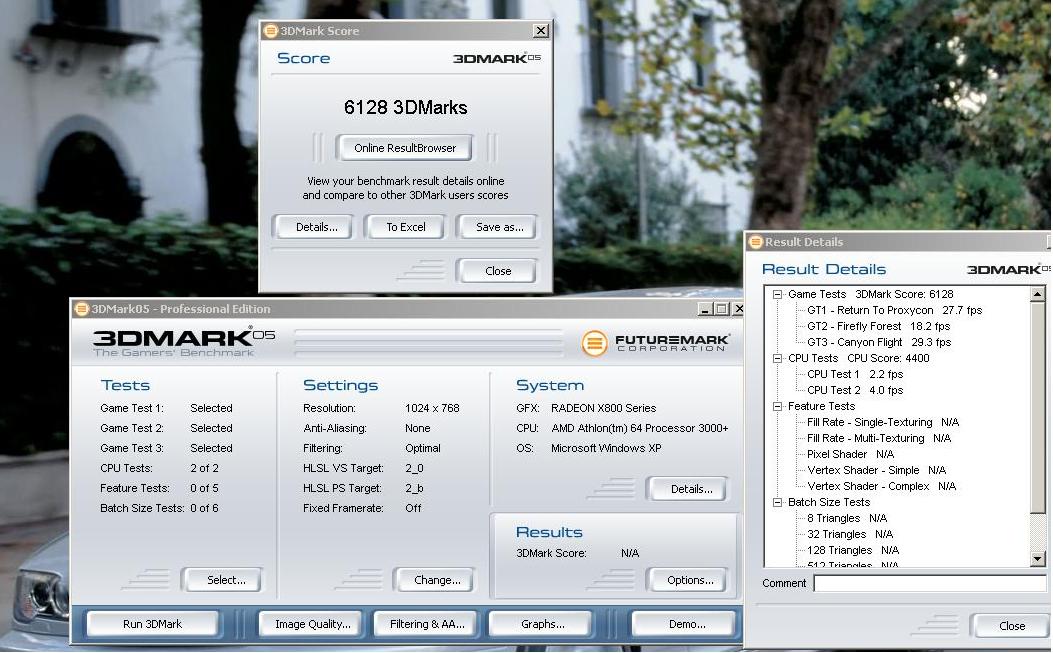Collapse the Feature Tests tree node
1053x653 pixels.
778,406
